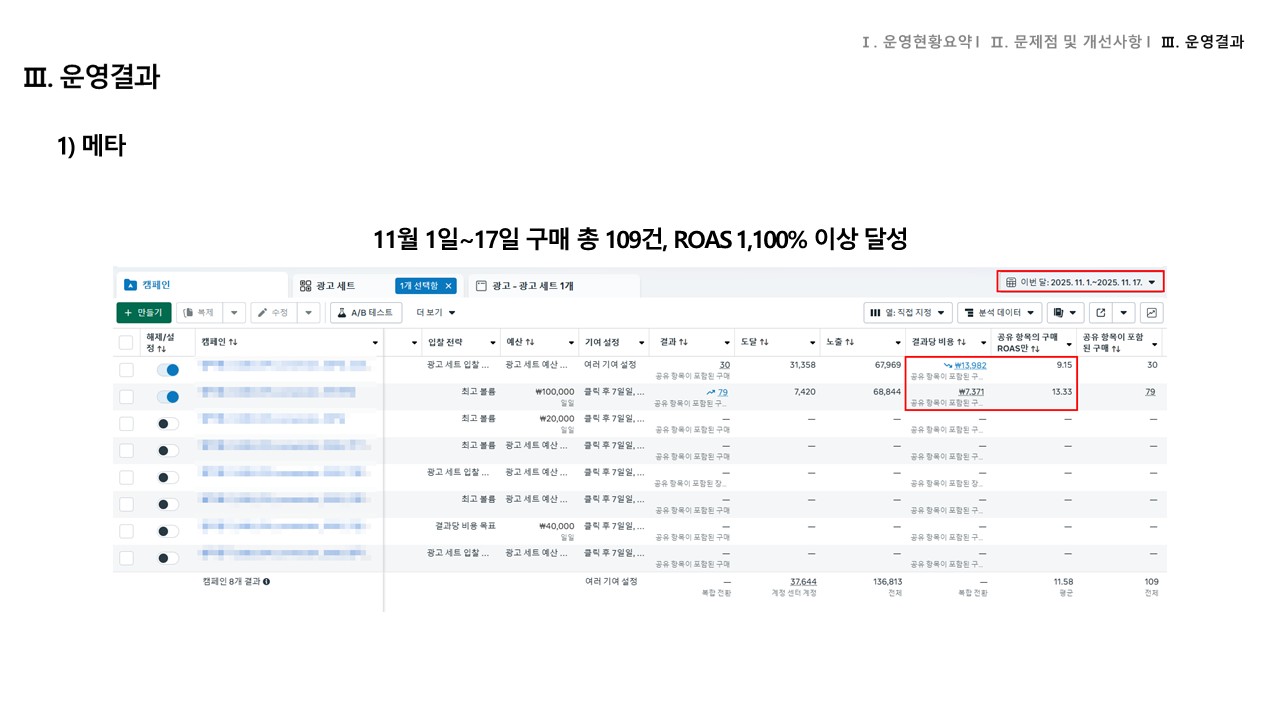Click the 복제 duplicate button

point(199,313)
